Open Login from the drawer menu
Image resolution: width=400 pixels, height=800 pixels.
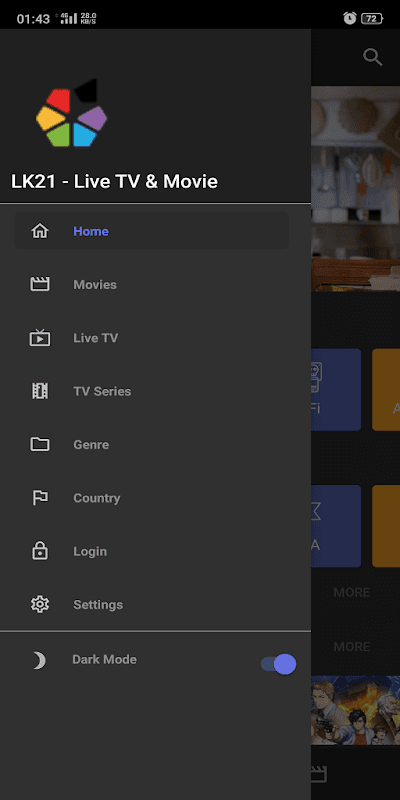pos(152,551)
